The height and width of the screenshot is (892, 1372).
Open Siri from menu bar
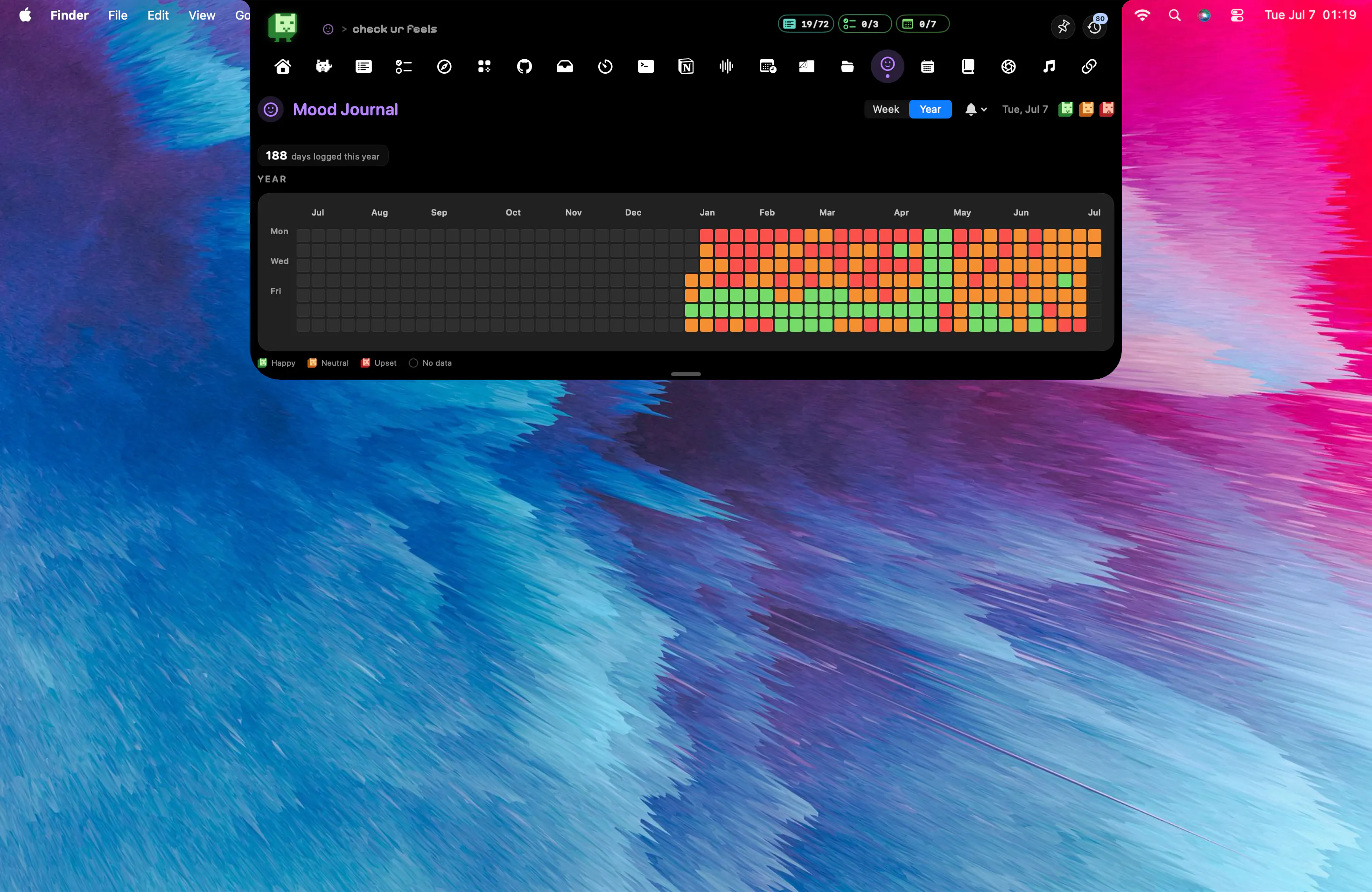point(1204,15)
